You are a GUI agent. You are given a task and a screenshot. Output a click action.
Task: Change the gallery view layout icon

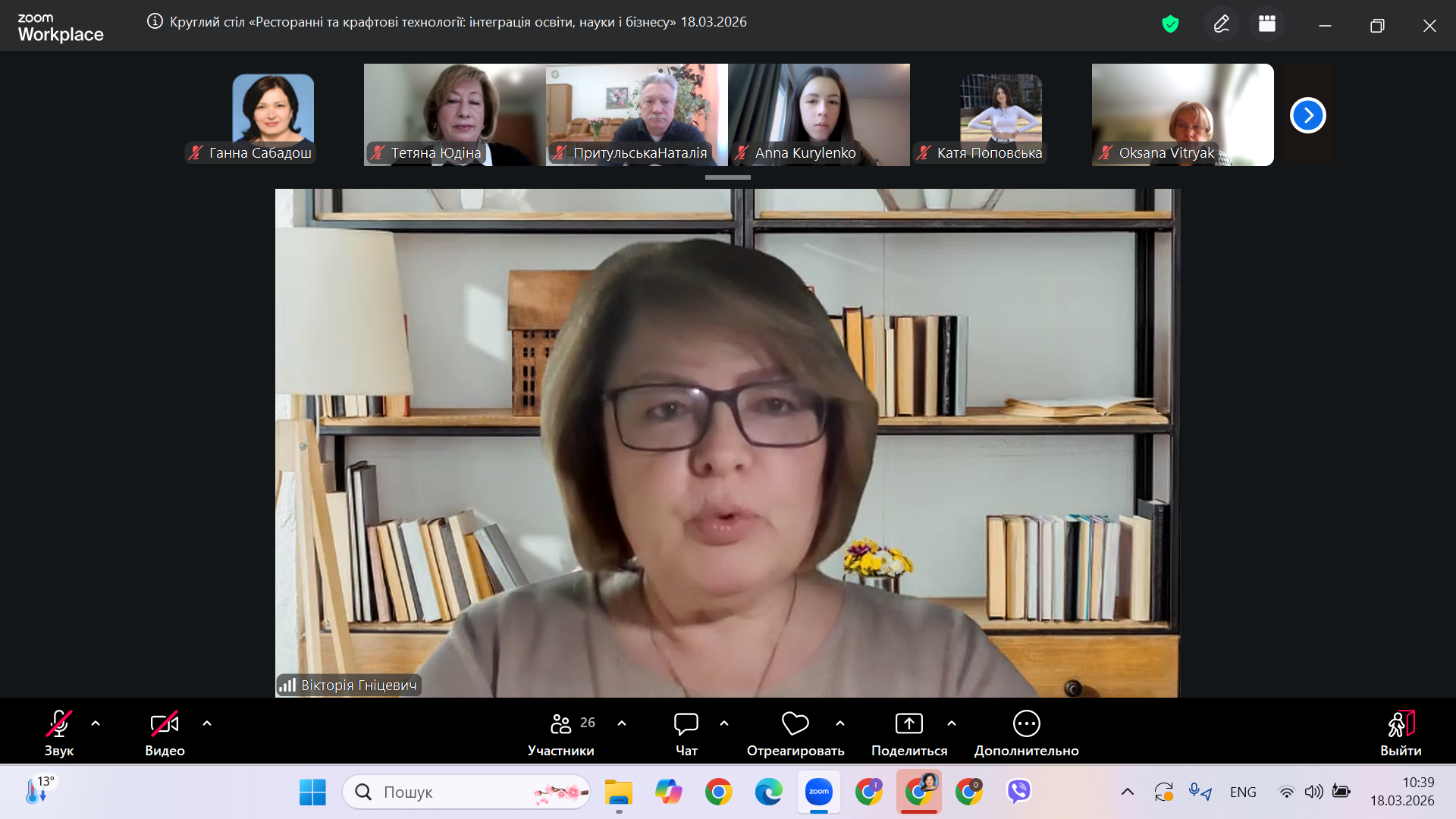(1266, 24)
